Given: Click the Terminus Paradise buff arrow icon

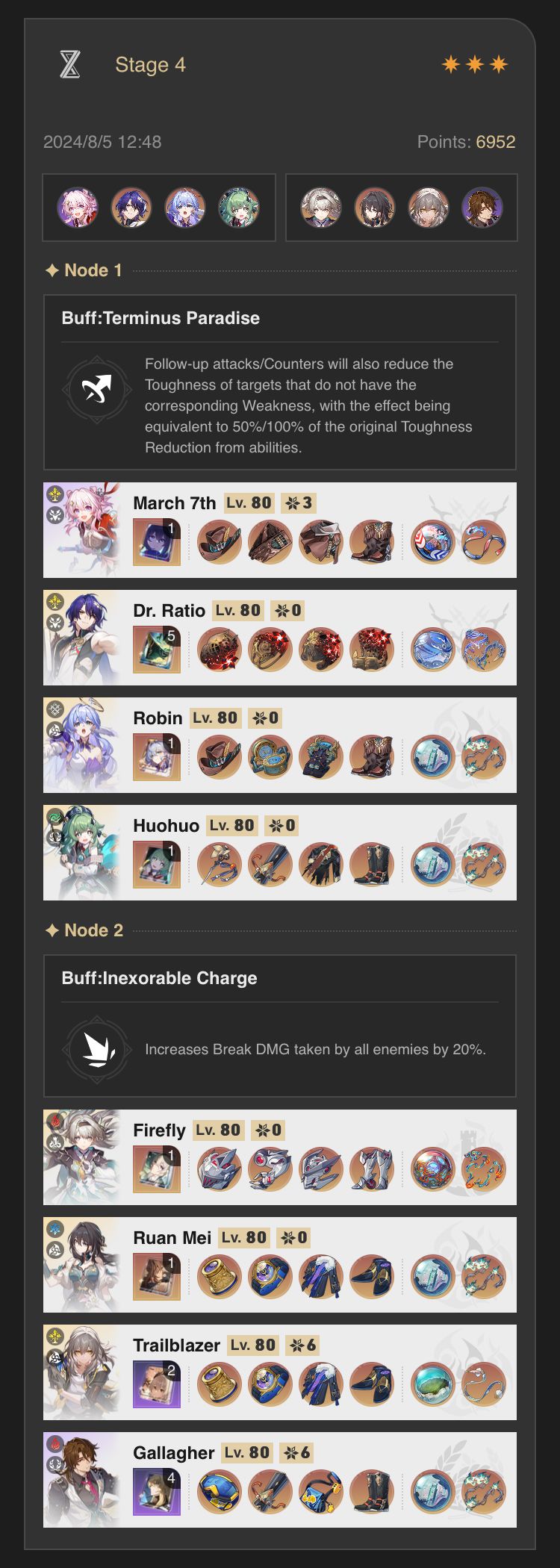Looking at the screenshot, I should (97, 390).
